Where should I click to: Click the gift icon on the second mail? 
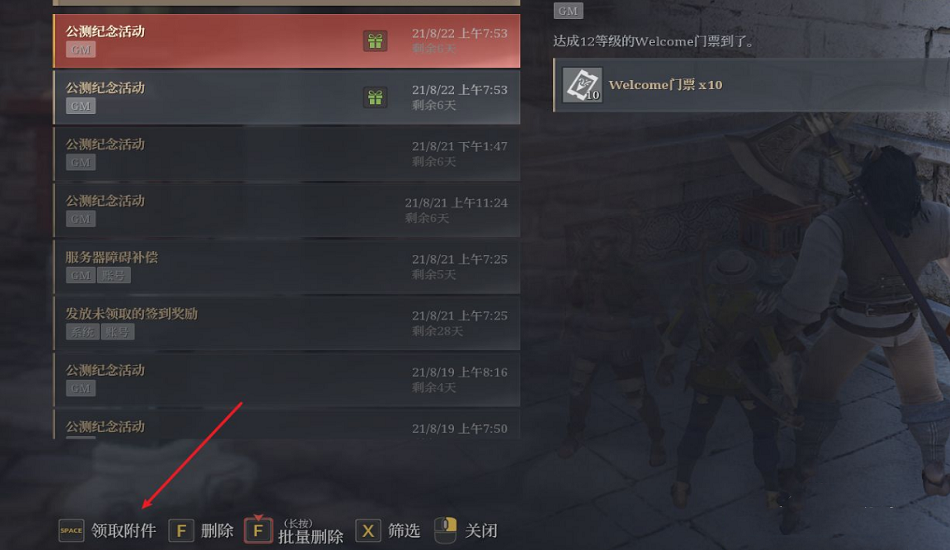pos(375,98)
